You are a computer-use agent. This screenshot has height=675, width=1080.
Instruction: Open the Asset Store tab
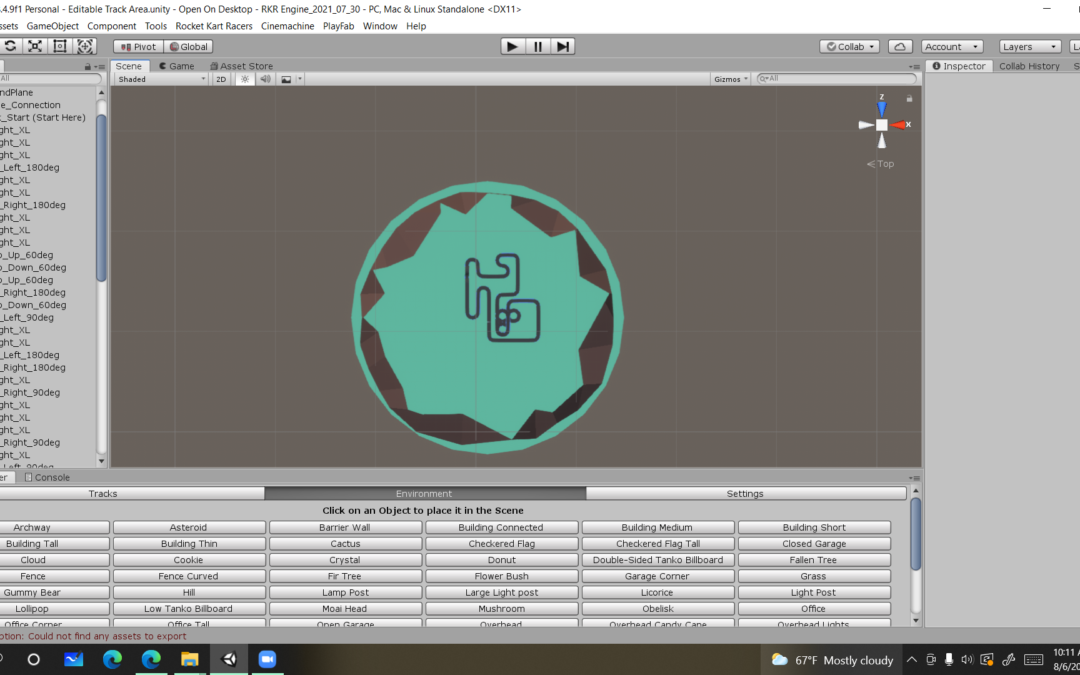[241, 66]
